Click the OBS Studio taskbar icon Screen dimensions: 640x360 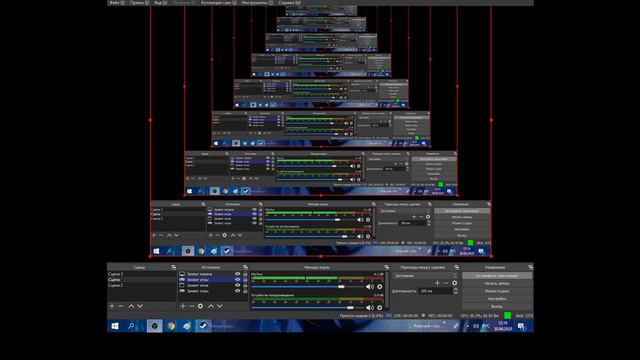pyautogui.click(x=154, y=326)
